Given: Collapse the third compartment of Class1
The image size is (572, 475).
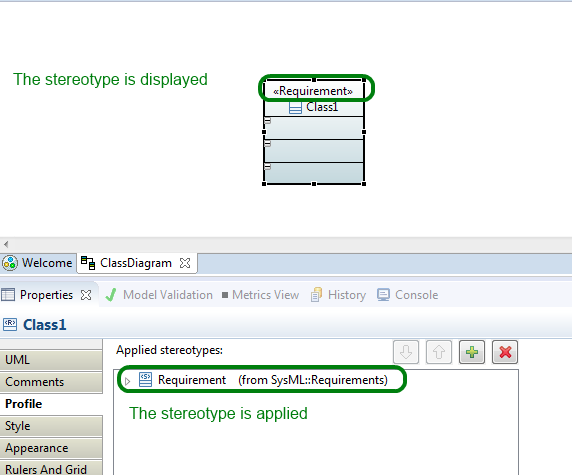Looking at the screenshot, I should click(x=268, y=167).
